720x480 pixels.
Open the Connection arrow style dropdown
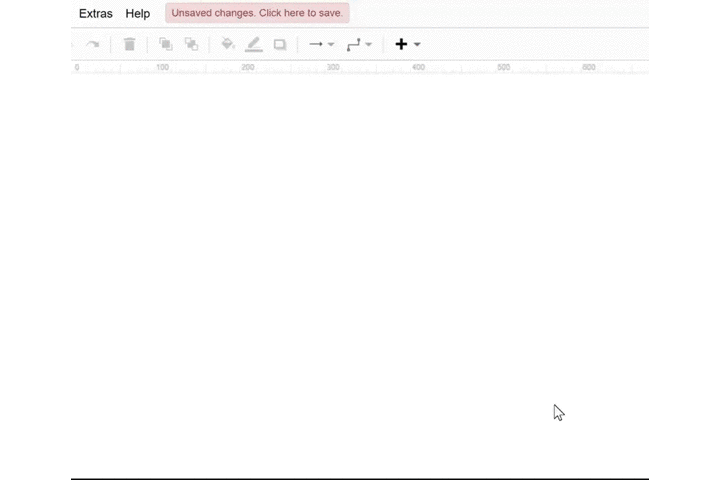coord(321,44)
